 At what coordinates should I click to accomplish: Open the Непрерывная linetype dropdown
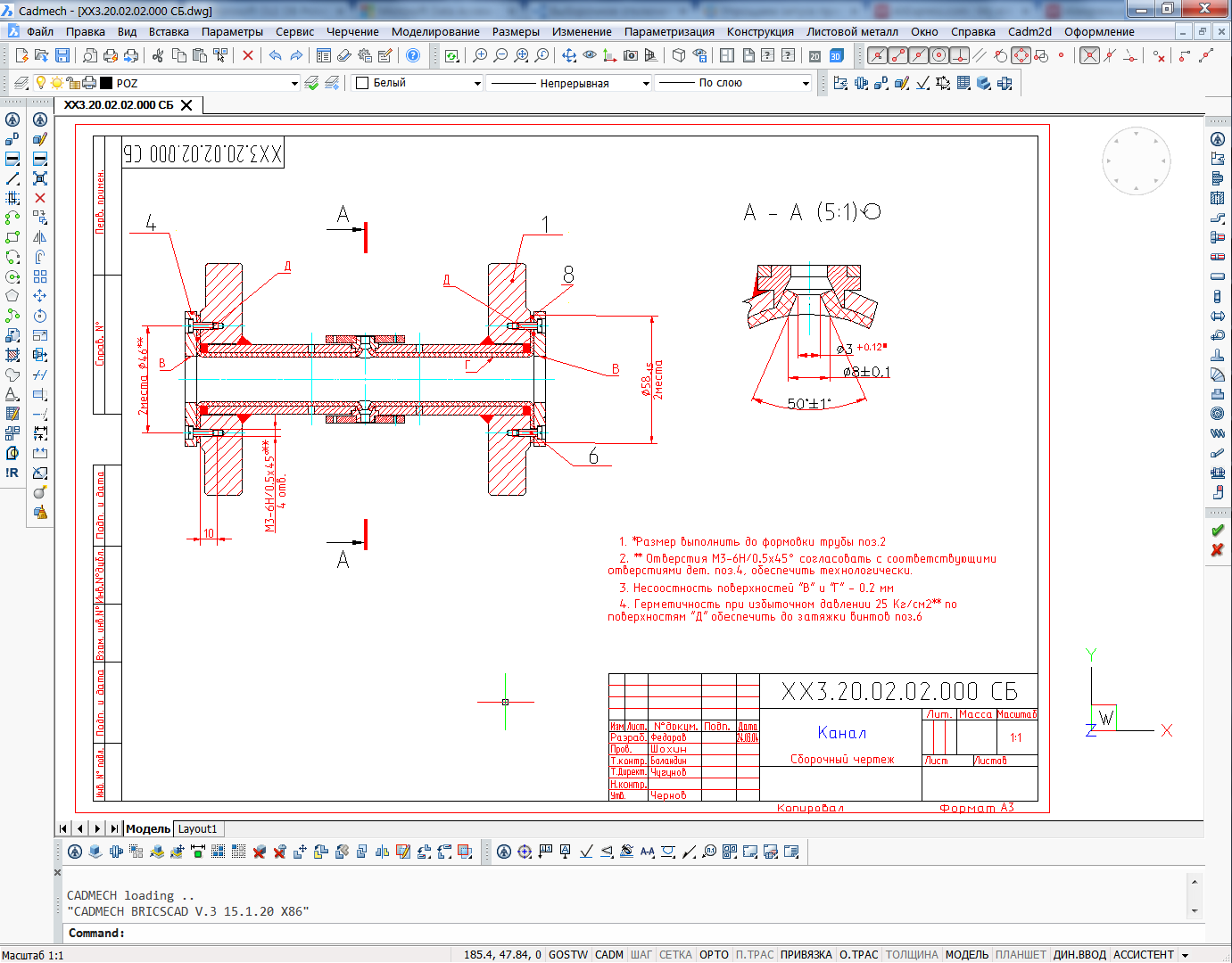[x=646, y=83]
